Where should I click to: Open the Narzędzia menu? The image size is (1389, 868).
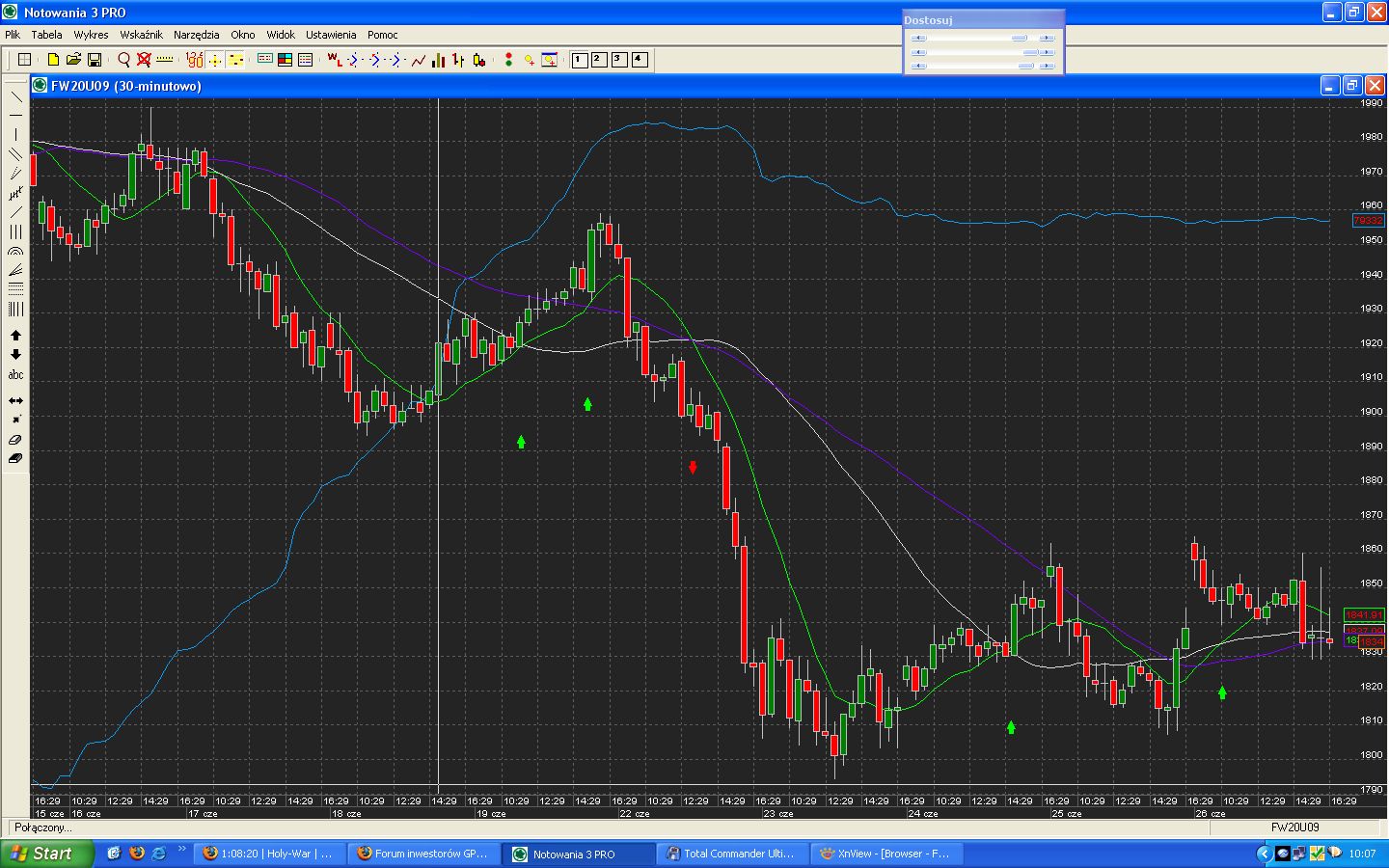197,35
